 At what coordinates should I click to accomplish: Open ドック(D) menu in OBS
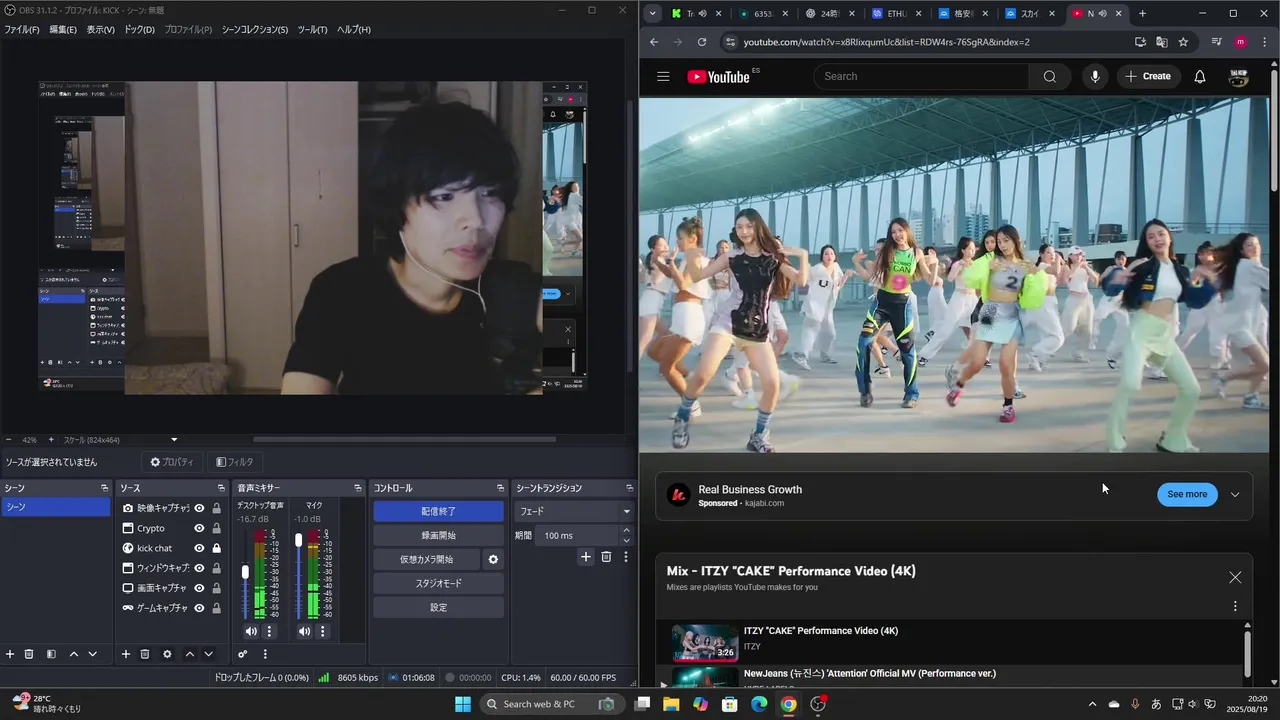point(140,30)
